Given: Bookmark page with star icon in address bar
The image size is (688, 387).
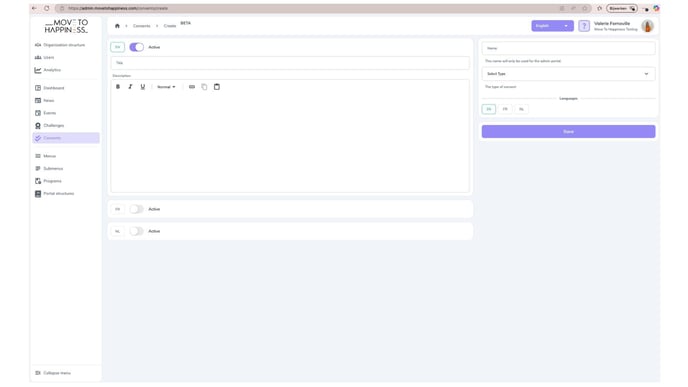Looking at the screenshot, I should 585,8.
